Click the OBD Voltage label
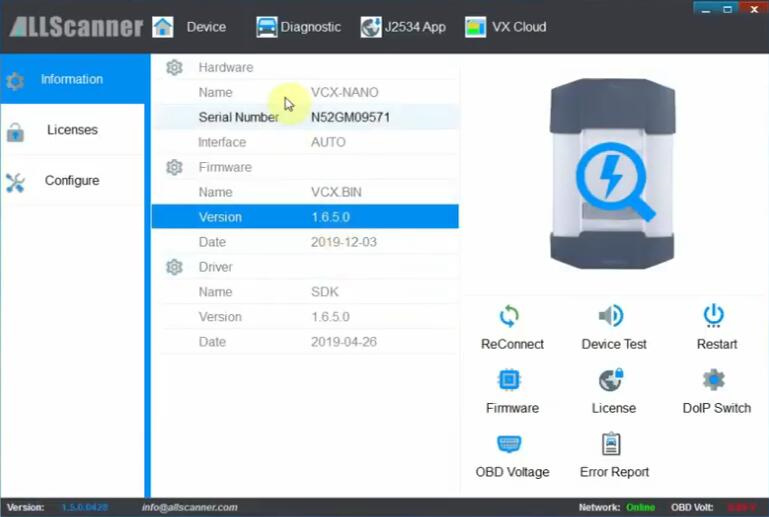This screenshot has width=769, height=517. click(513, 472)
